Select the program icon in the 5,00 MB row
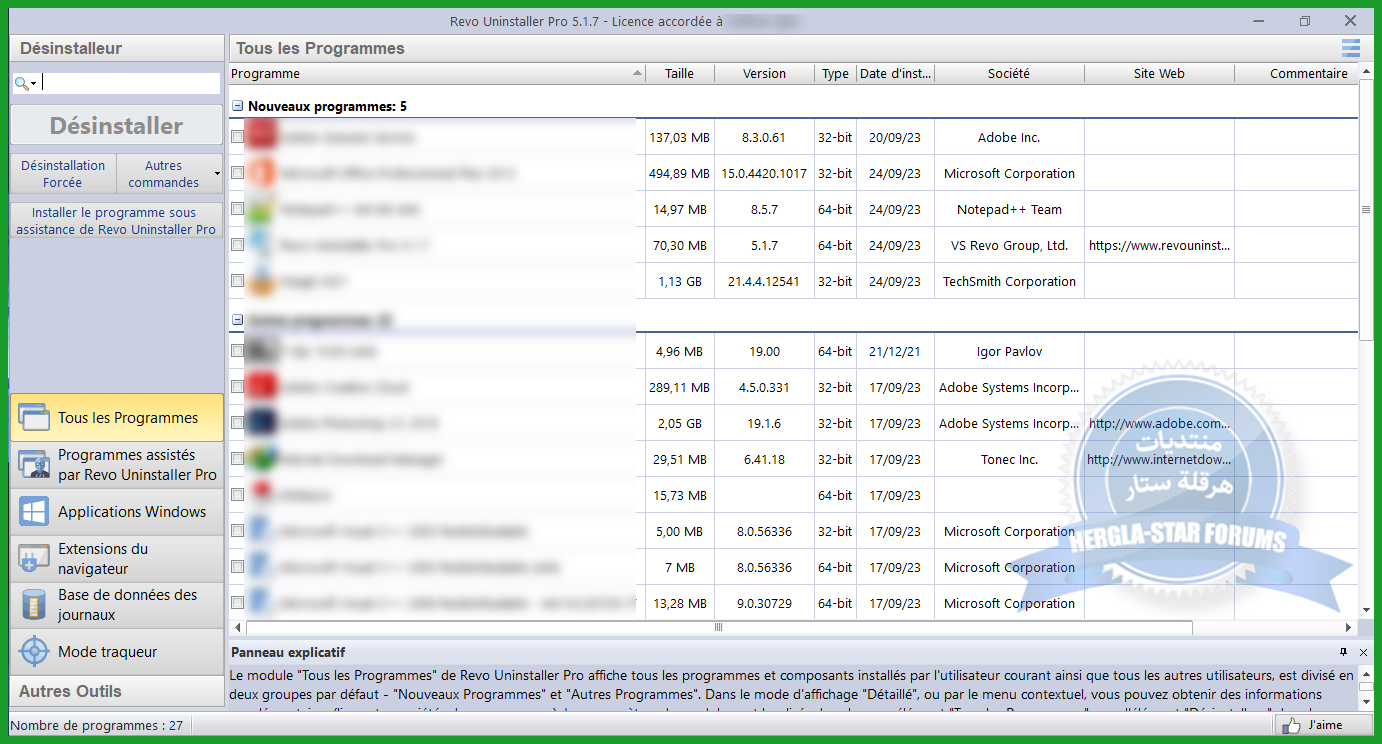 click(x=260, y=531)
